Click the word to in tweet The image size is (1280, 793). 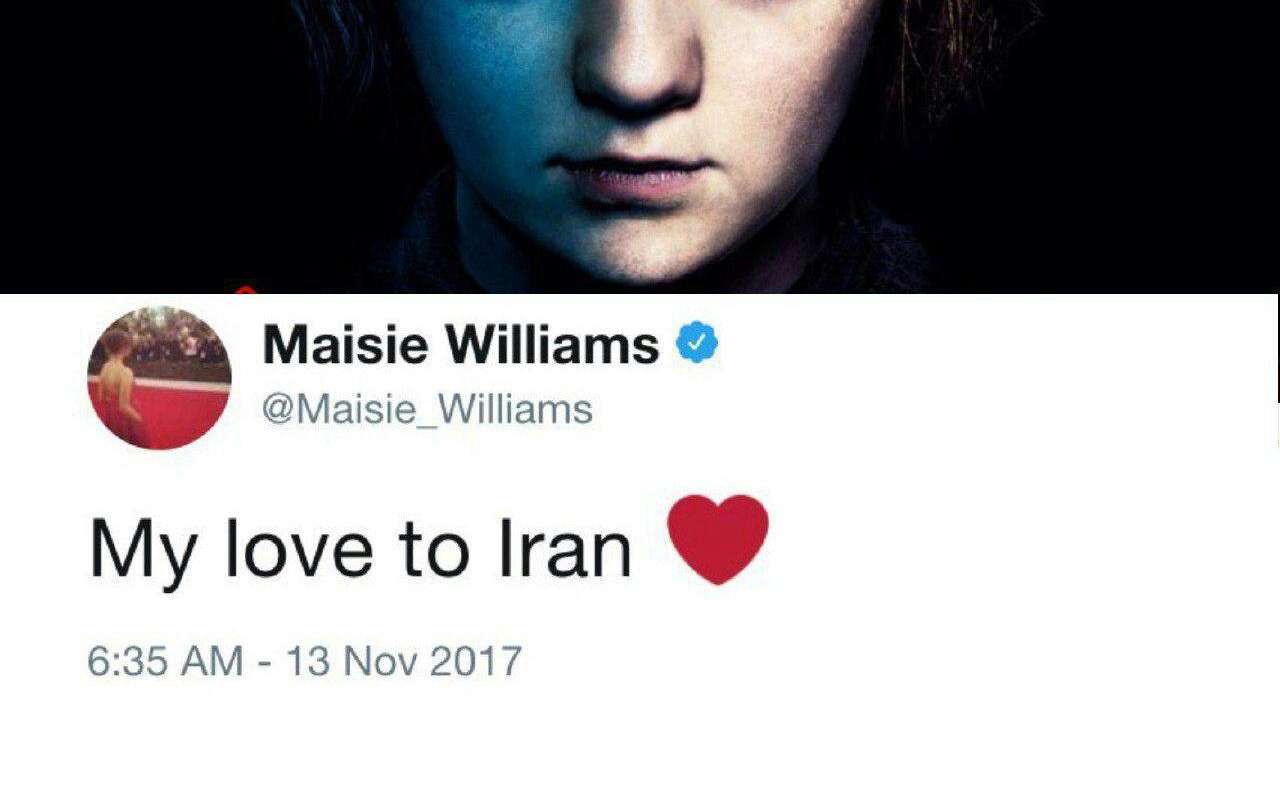[x=435, y=550]
